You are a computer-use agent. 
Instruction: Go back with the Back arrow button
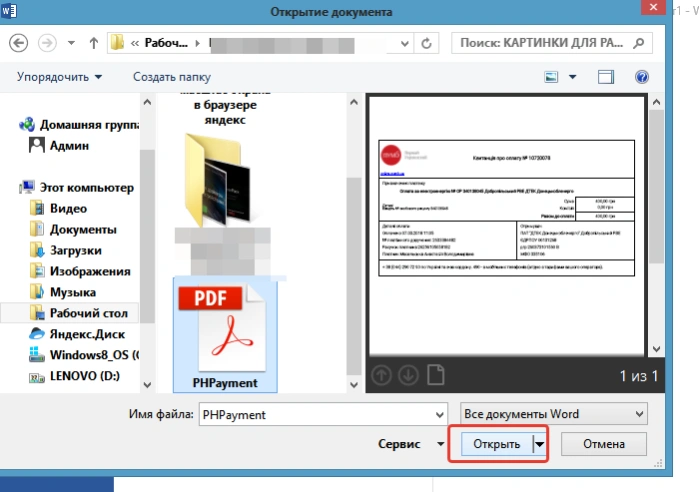pyautogui.click(x=18, y=43)
